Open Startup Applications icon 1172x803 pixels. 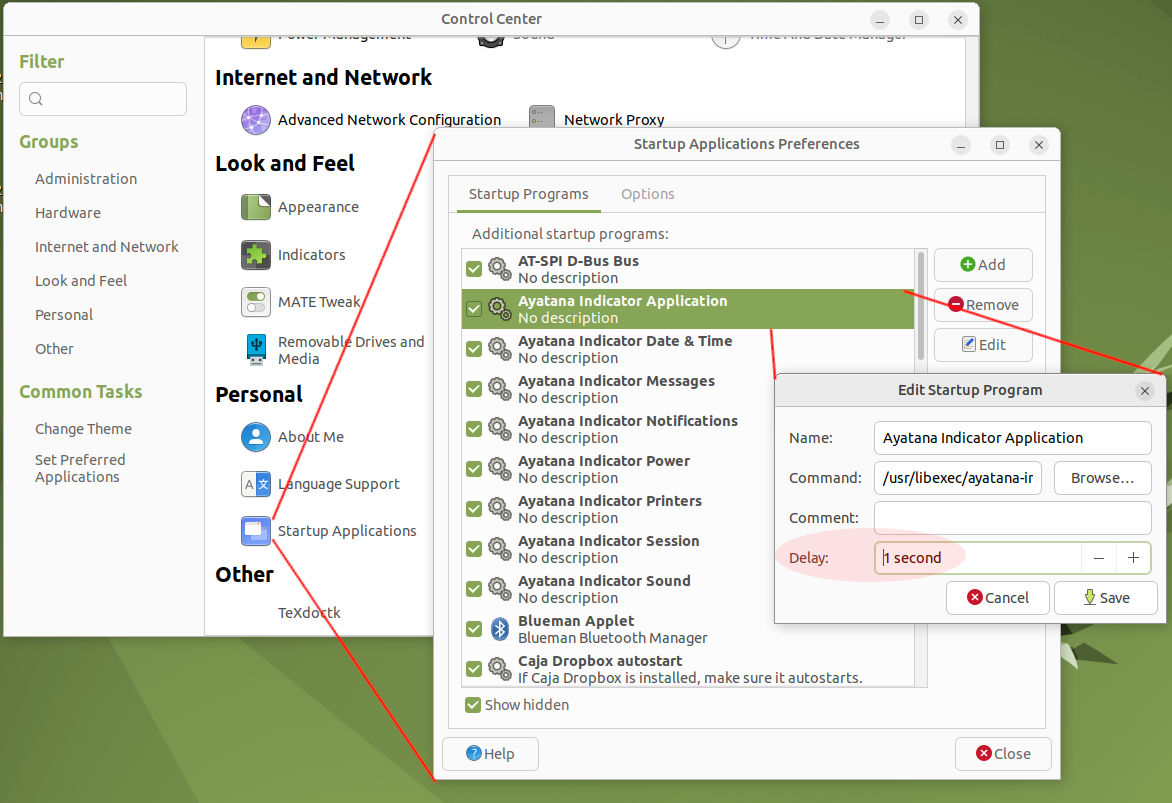pyautogui.click(x=256, y=530)
